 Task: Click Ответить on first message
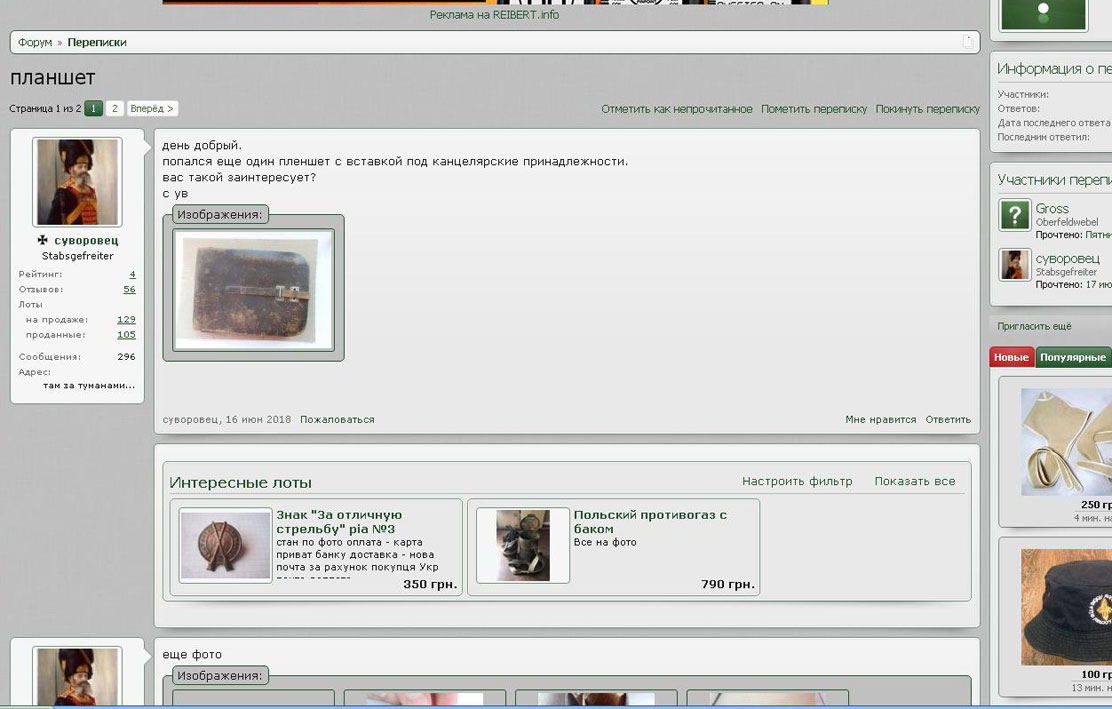tap(947, 420)
